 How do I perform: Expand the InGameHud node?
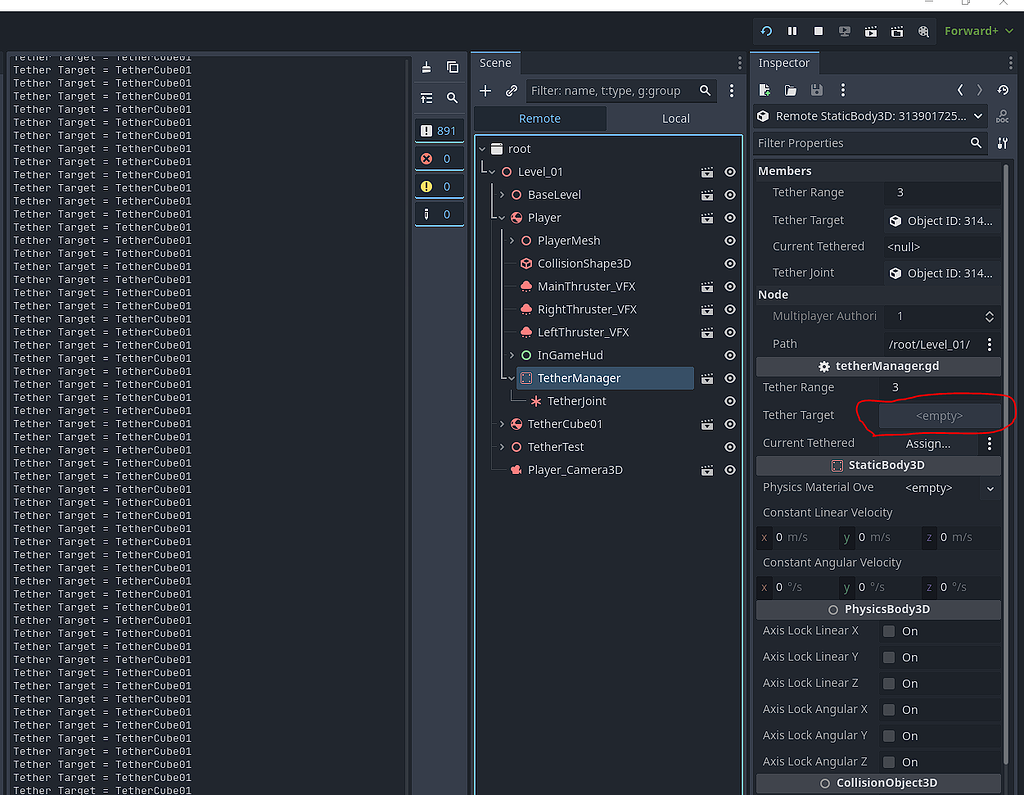512,355
